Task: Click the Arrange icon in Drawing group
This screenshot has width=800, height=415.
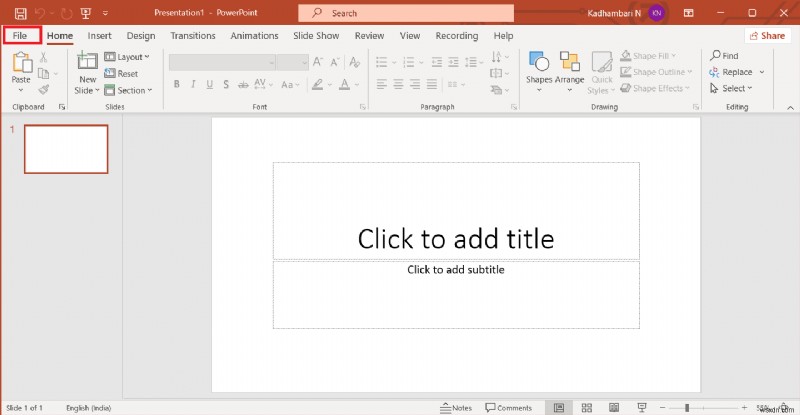Action: (570, 66)
